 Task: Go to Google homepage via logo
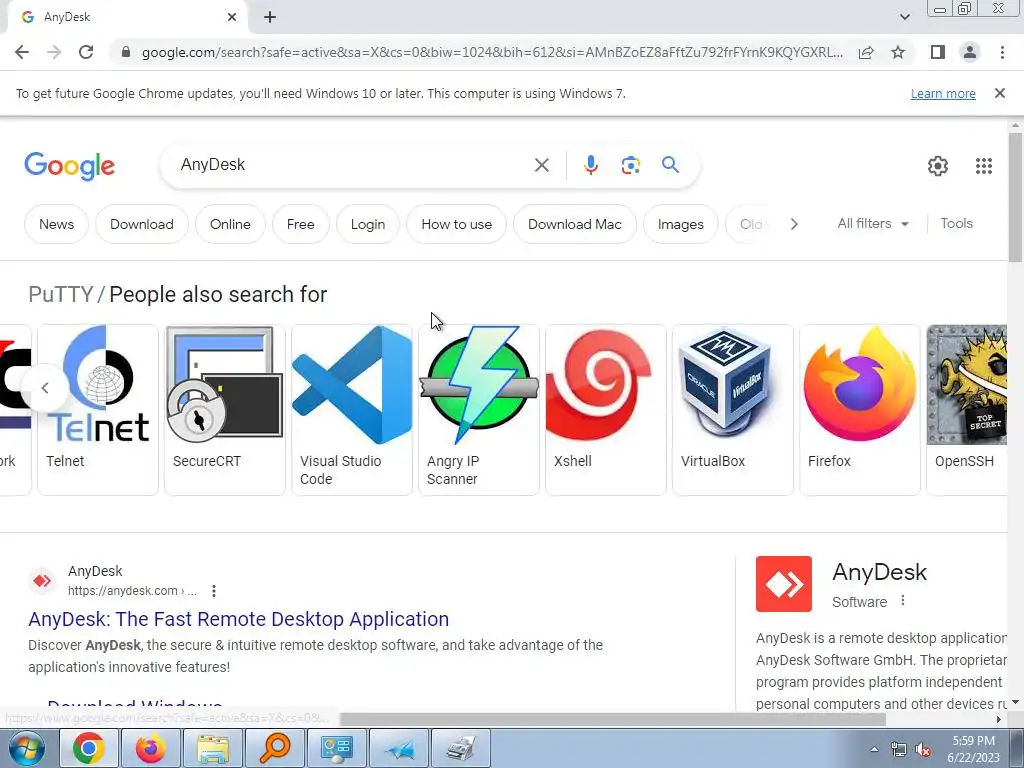point(69,166)
